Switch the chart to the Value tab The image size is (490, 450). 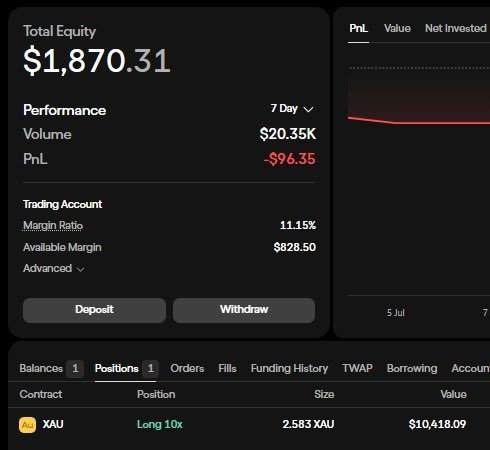tap(397, 28)
